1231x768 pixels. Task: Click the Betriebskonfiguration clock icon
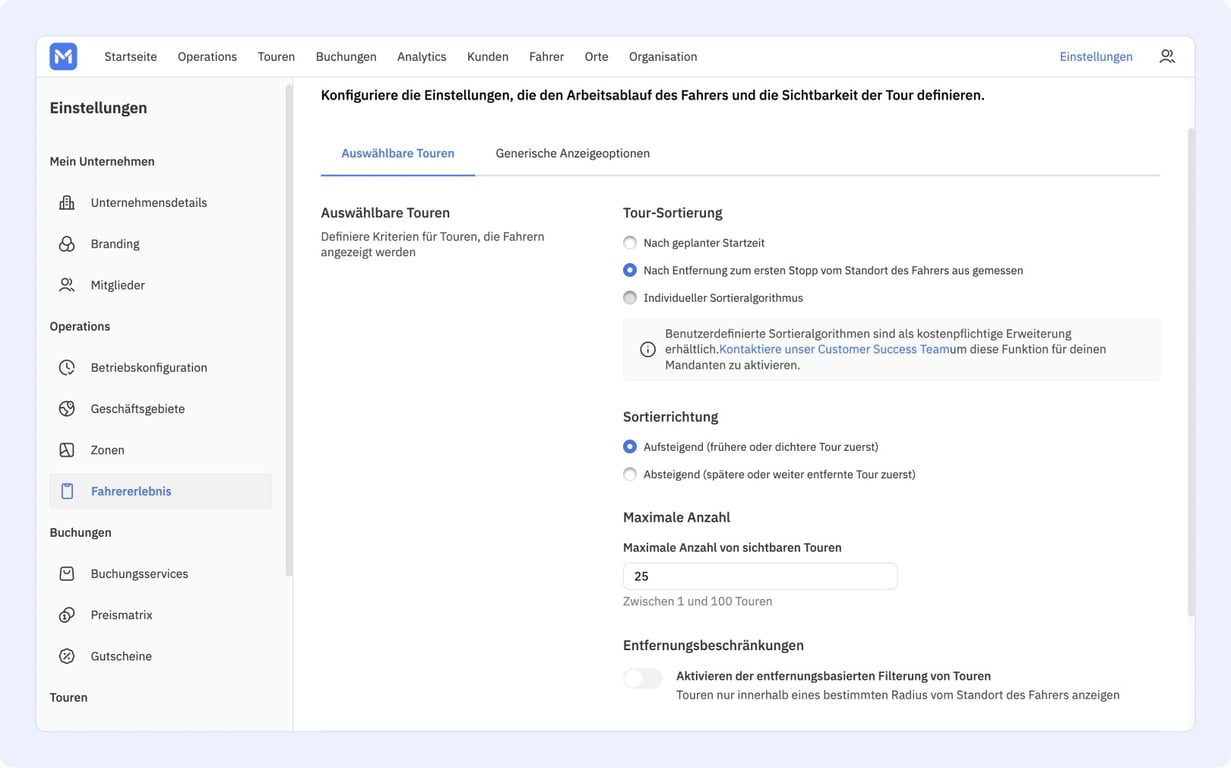point(67,368)
